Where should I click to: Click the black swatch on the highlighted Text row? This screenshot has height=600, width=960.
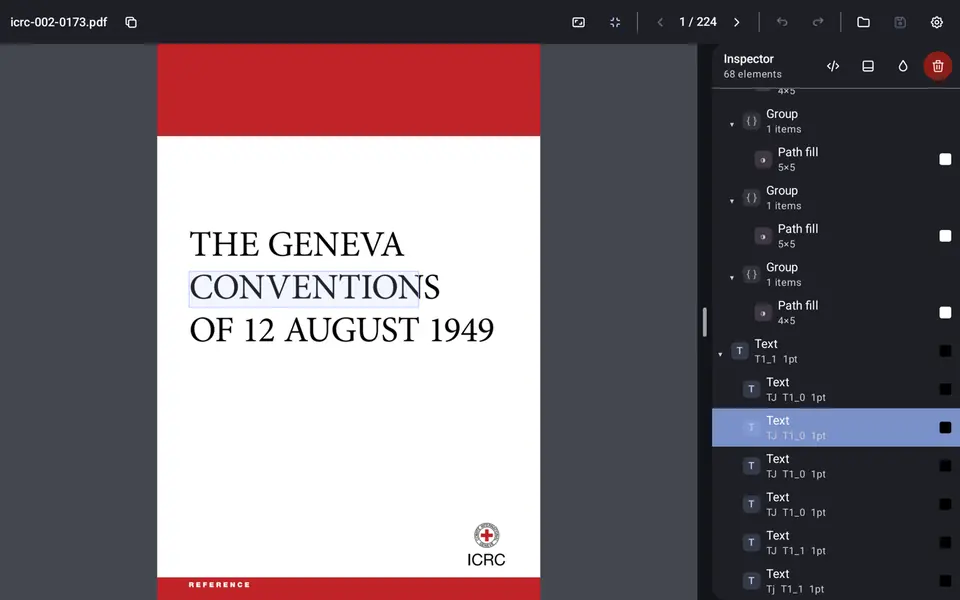point(945,427)
